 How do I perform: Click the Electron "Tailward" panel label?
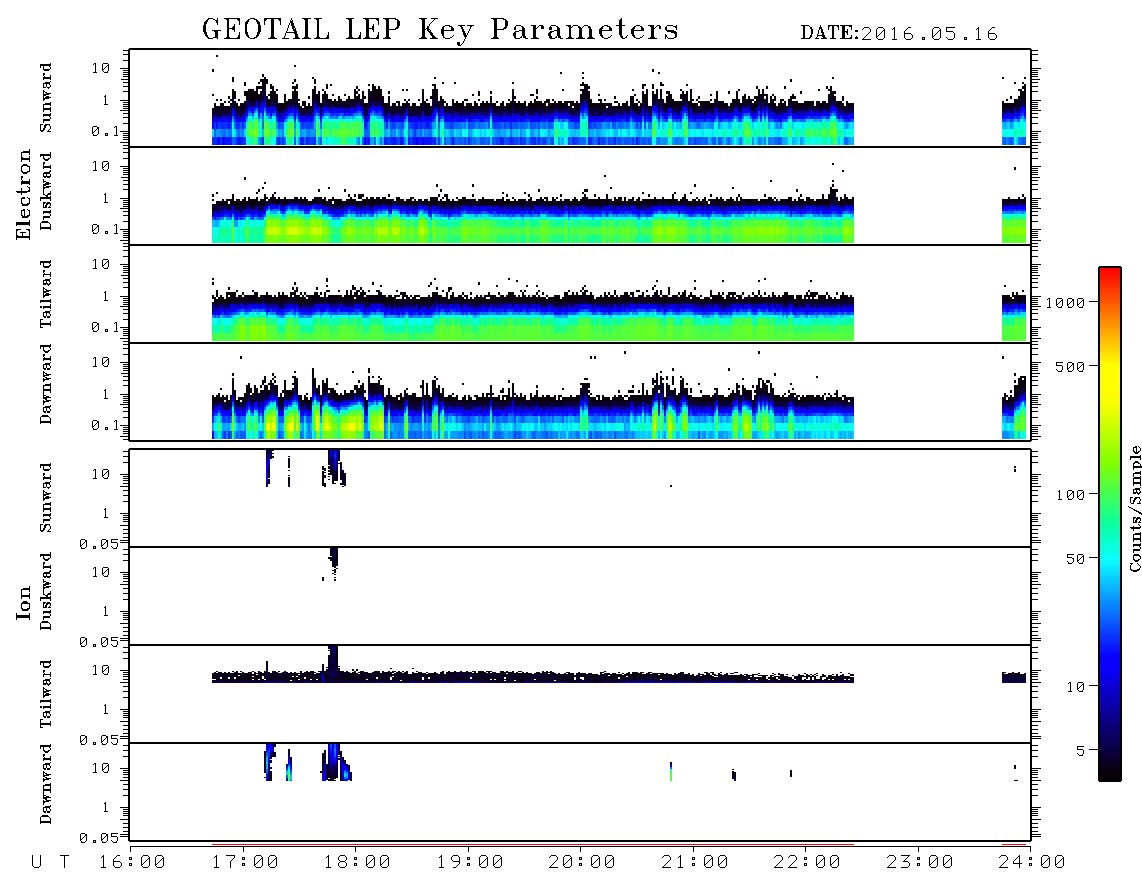point(45,294)
